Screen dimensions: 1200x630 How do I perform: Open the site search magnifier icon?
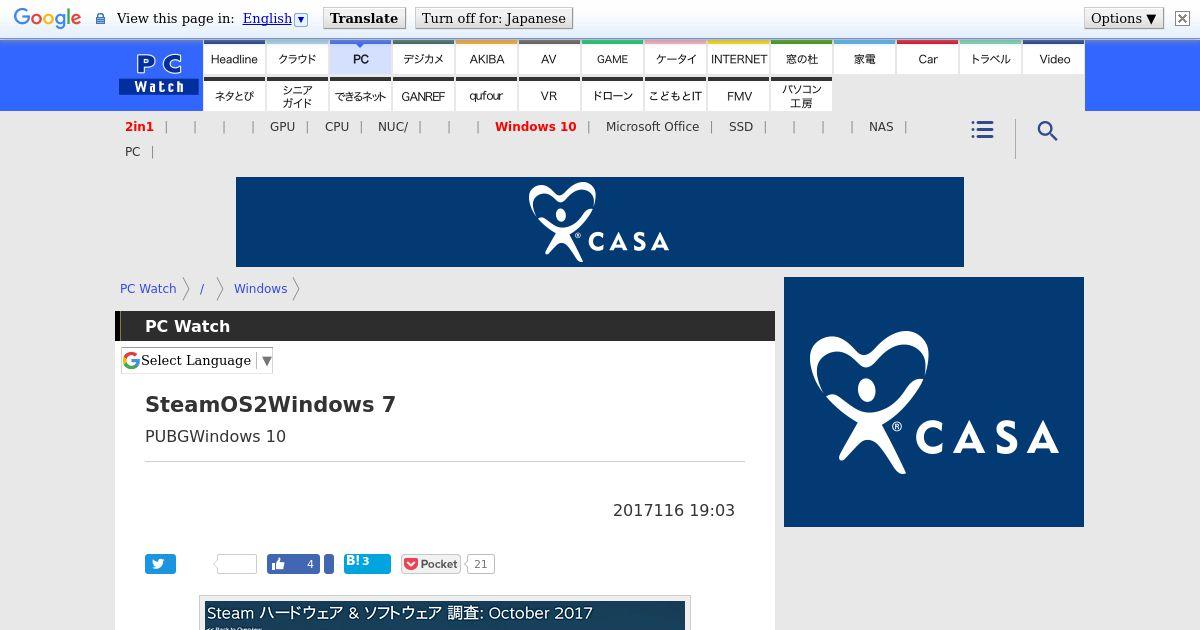click(x=1047, y=131)
